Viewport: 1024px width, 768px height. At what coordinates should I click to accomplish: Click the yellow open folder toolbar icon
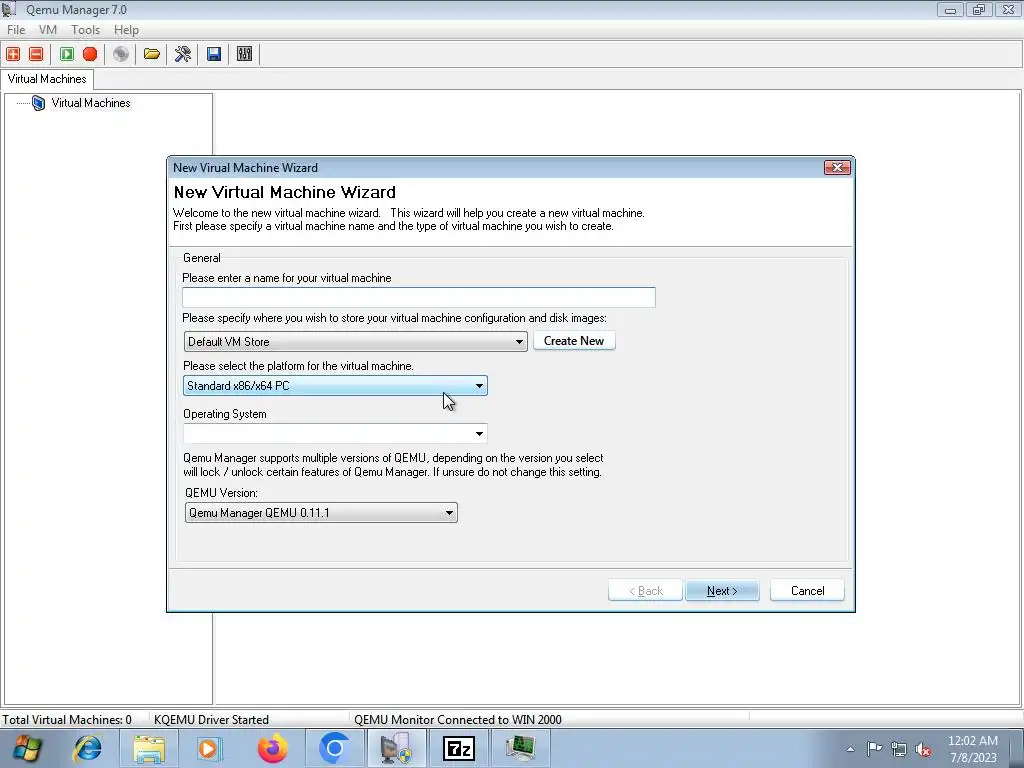click(152, 54)
